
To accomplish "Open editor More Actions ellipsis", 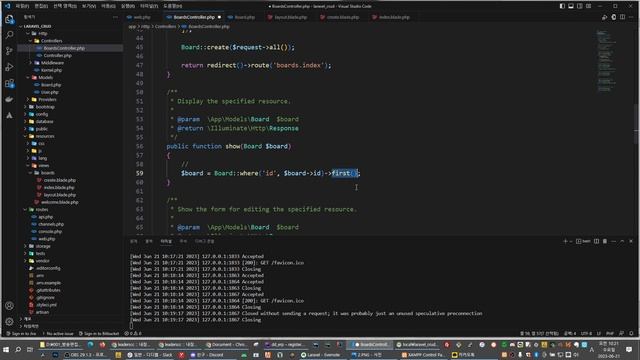I will (631, 17).
